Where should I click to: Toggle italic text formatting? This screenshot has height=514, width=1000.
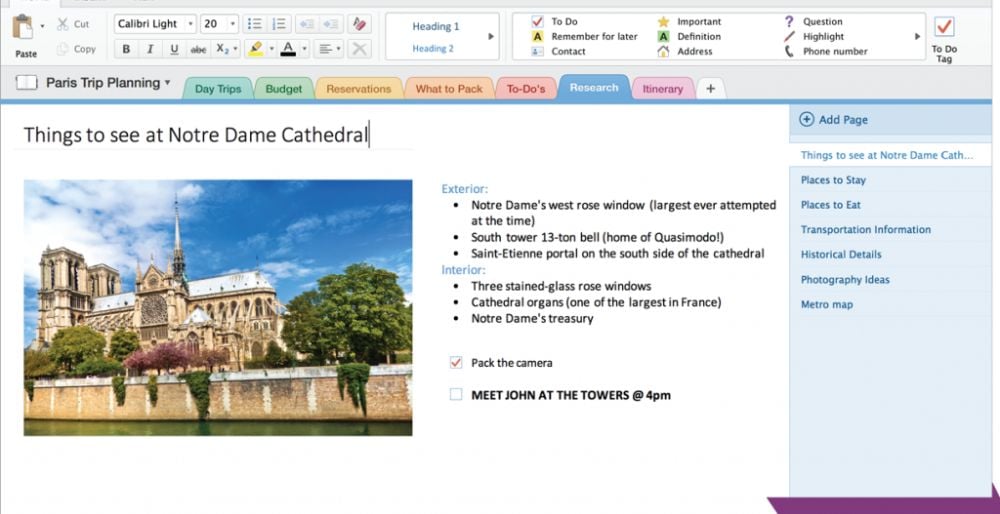[150, 49]
